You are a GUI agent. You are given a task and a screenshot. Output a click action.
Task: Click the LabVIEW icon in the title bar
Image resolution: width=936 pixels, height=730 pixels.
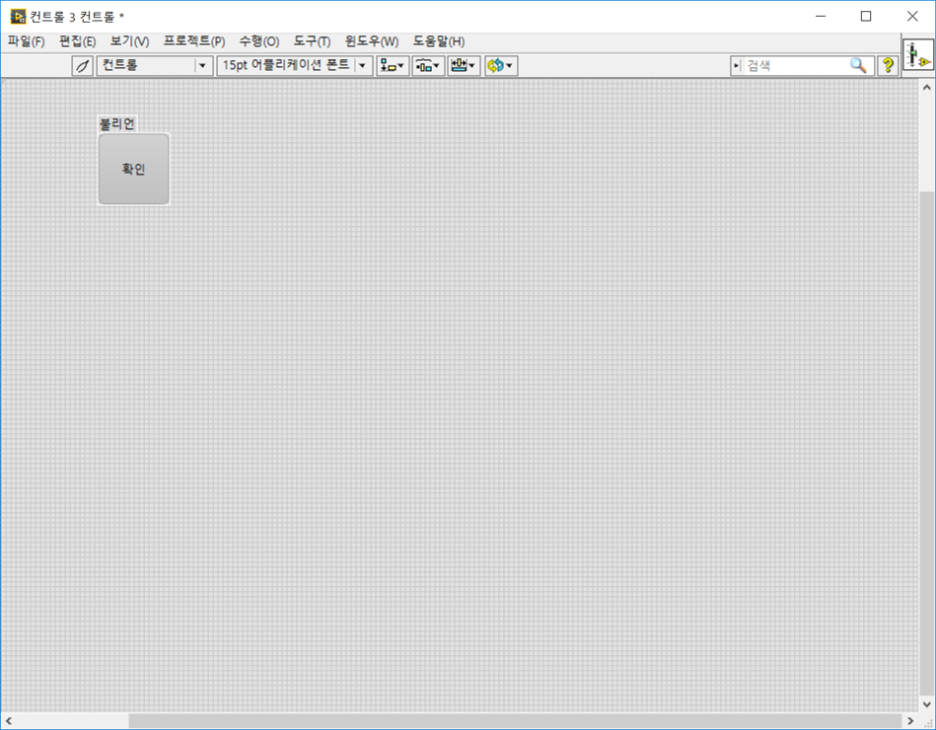pos(18,17)
